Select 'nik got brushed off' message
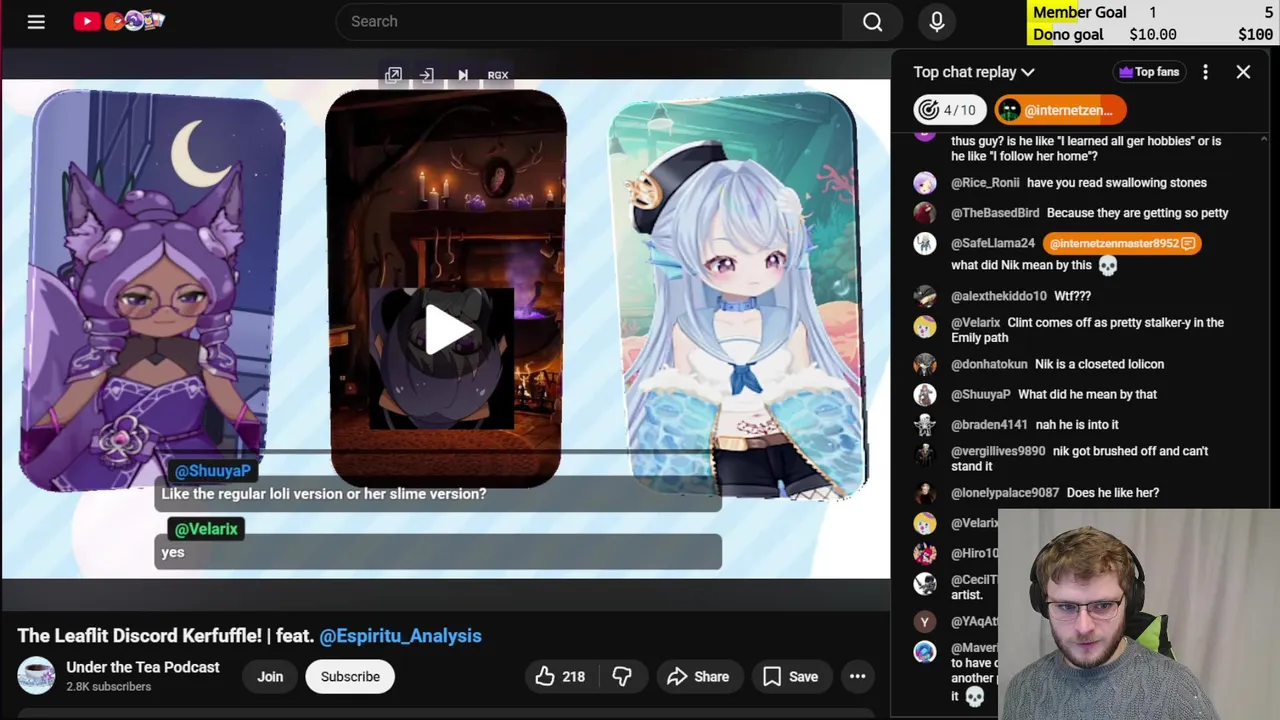1280x720 pixels. click(1079, 459)
